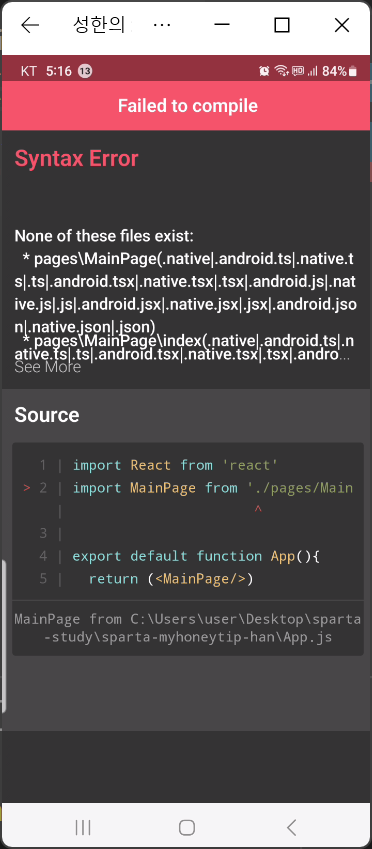Screen dimensions: 372x849
Task: Tap the red arrow beside line 2
Action: [x=27, y=488]
